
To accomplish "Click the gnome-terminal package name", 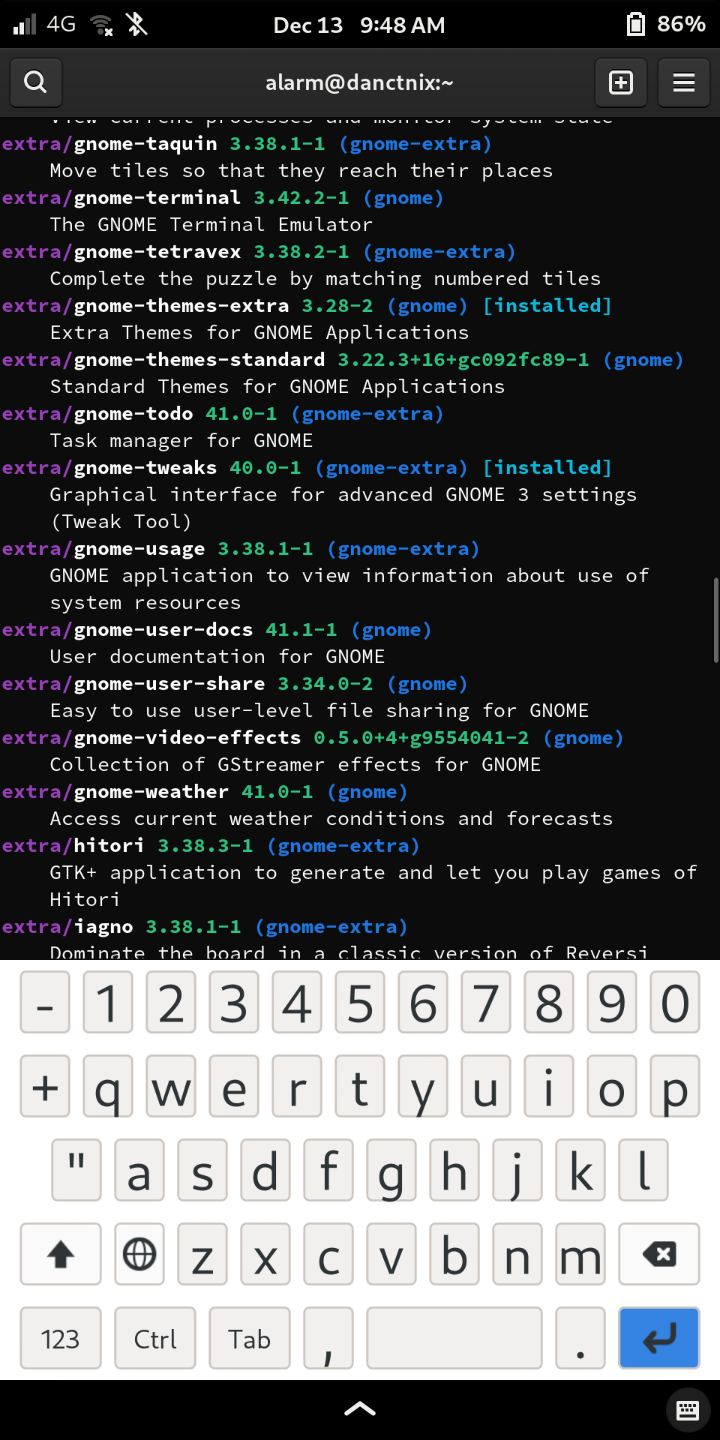I will pos(158,198).
